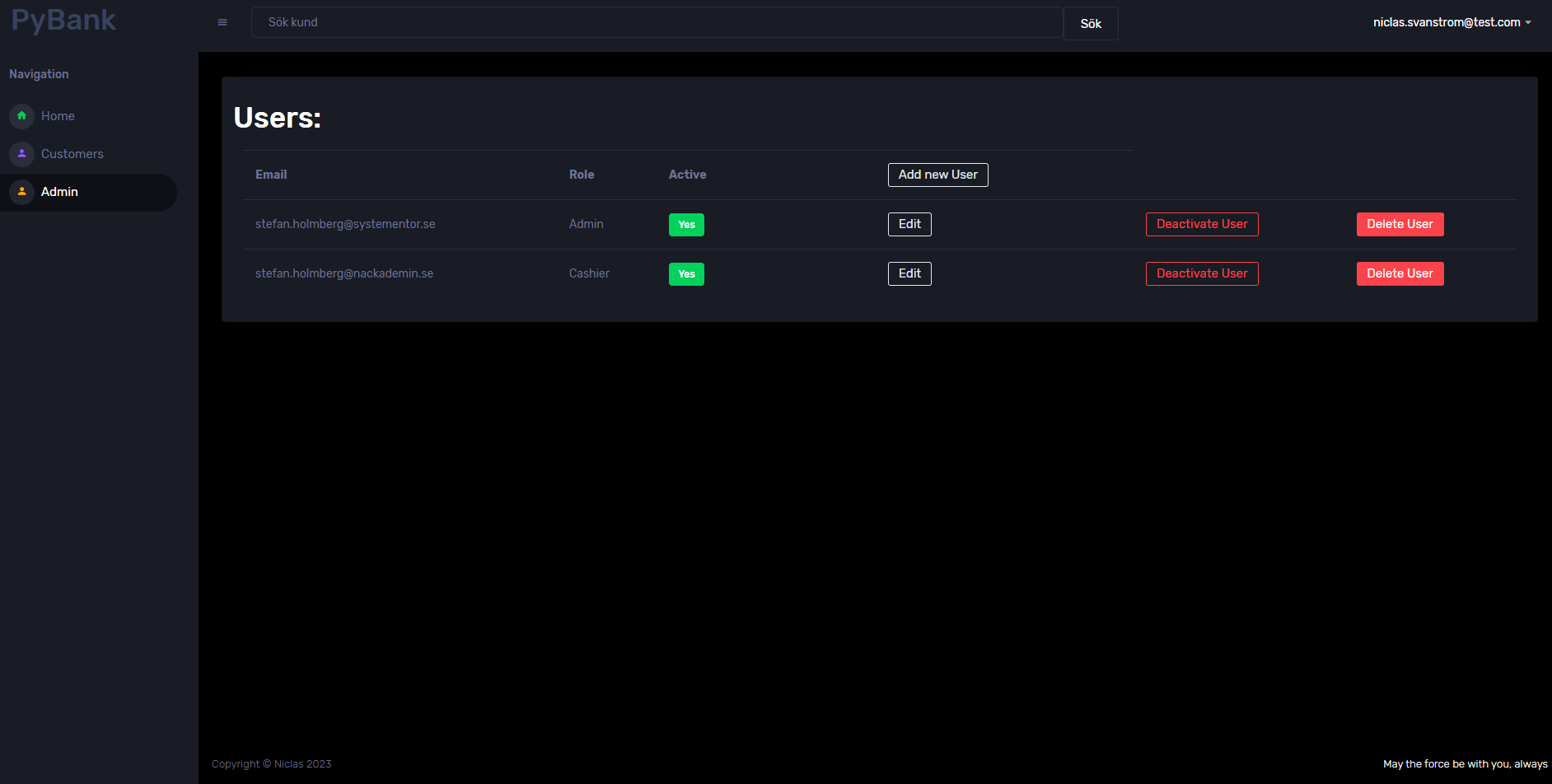Switch to the Customers page
The width and height of the screenshot is (1552, 784).
[x=72, y=154]
